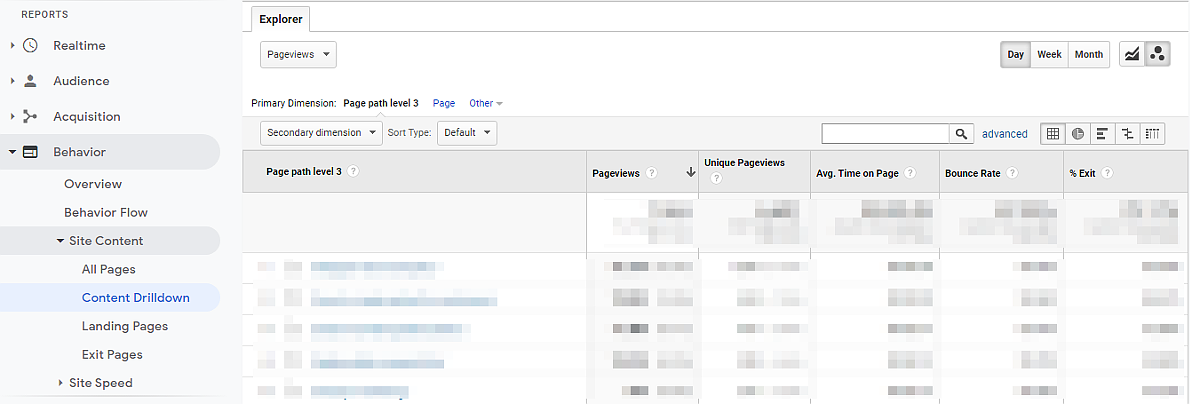
Task: Expand the Audience section arrow
Action: pyautogui.click(x=12, y=81)
